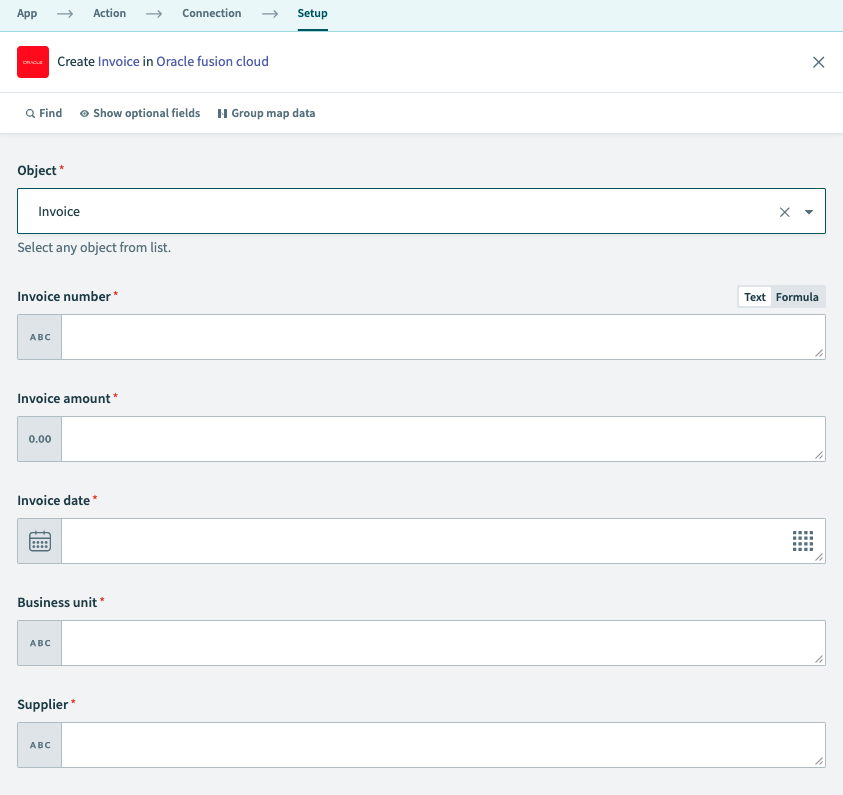Click the data-pill grid icon in Invoice date field
Image resolution: width=843 pixels, height=795 pixels.
pos(803,541)
